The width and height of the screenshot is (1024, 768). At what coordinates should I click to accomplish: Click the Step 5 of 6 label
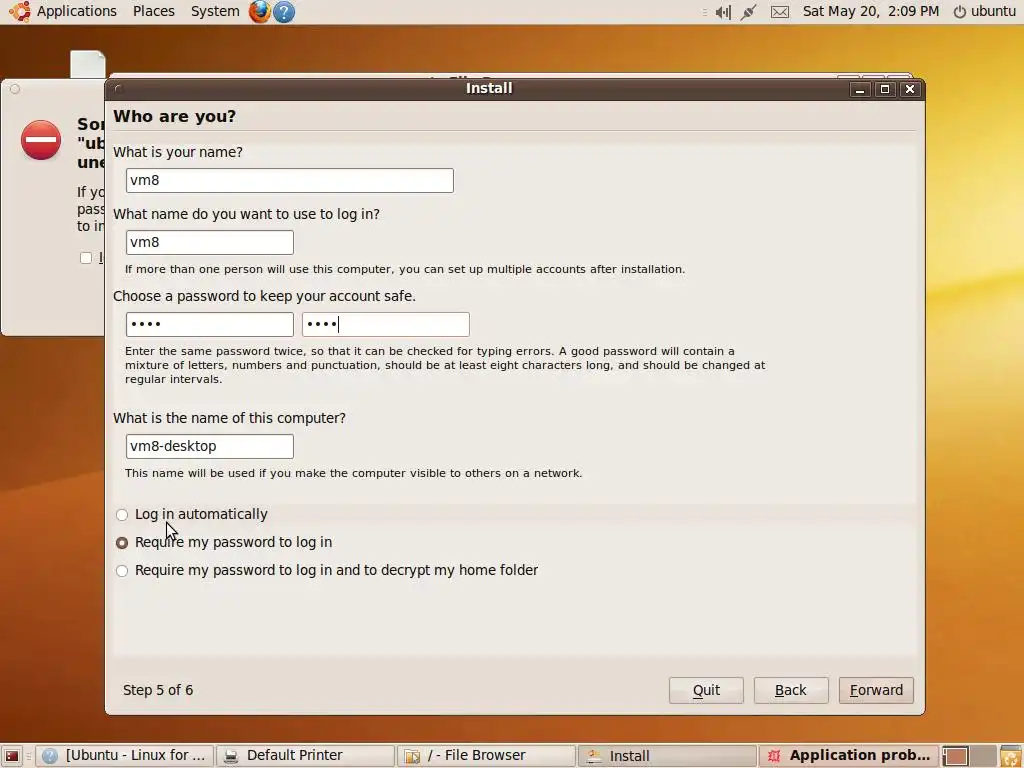coord(158,690)
